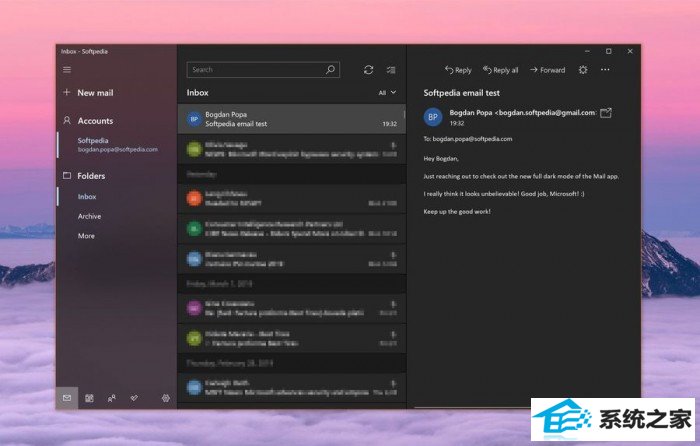Open Settings gear in sidebar bottom

tap(166, 398)
